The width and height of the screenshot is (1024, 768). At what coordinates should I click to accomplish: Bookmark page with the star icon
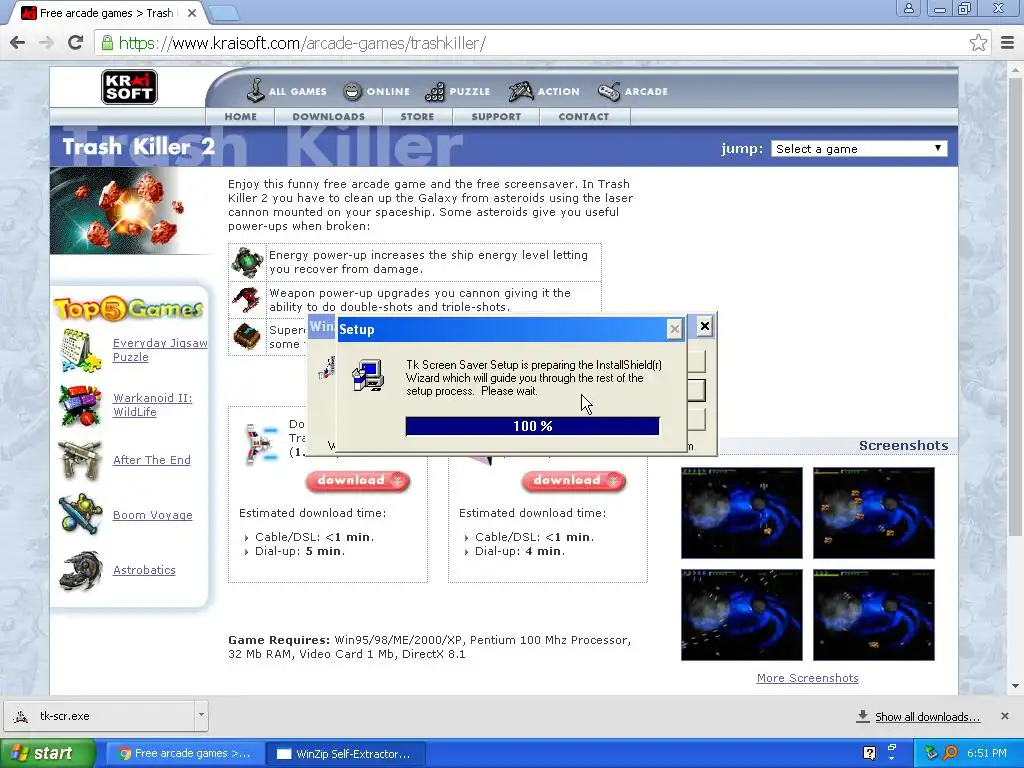[x=978, y=43]
